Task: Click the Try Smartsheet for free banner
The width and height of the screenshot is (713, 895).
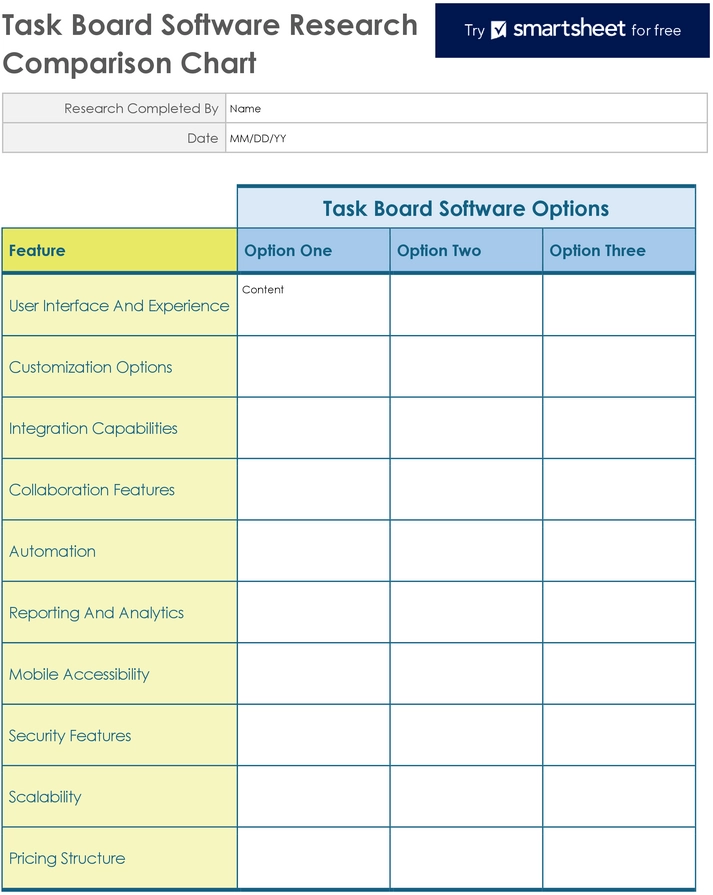Action: (x=572, y=30)
